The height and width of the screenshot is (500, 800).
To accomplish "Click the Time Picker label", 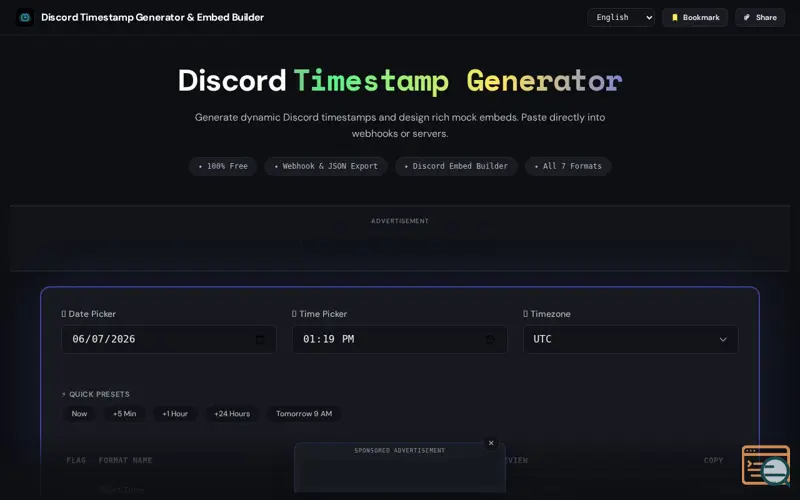I will click(319, 314).
